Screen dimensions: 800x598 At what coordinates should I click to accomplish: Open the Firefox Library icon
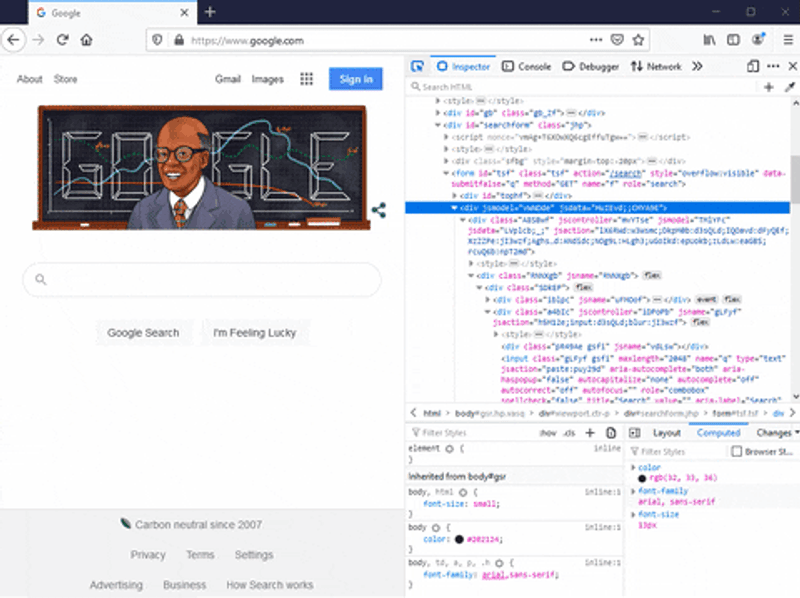[709, 40]
